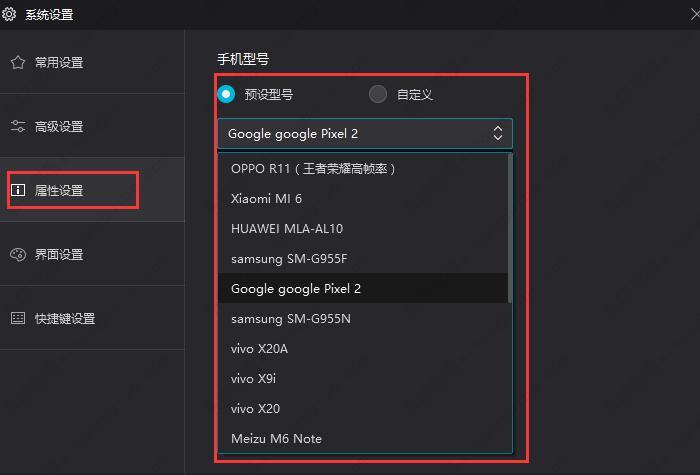Select the 预设型号 radio button
The image size is (700, 475).
(226, 94)
